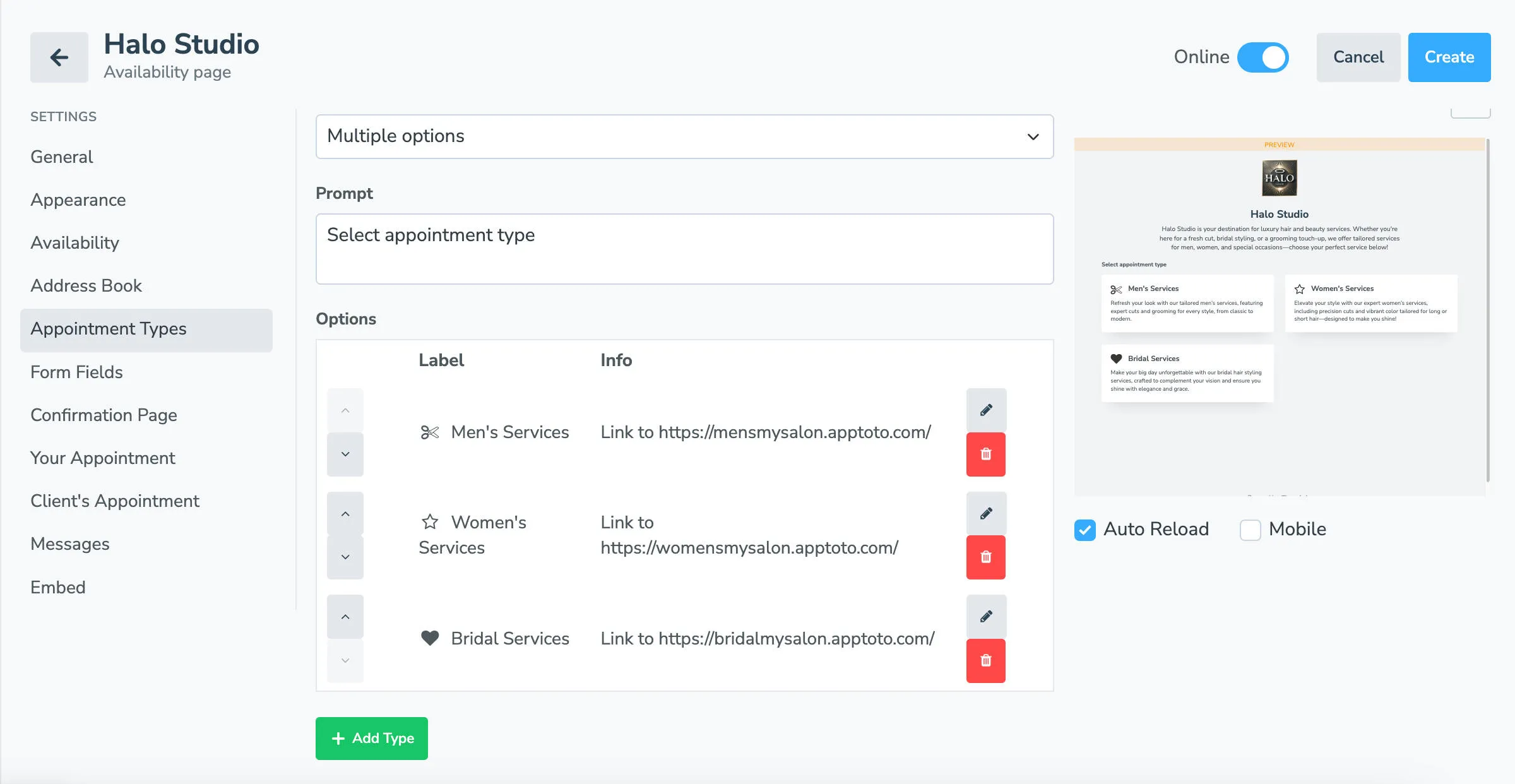Click the Halo logo in the preview

click(x=1280, y=179)
